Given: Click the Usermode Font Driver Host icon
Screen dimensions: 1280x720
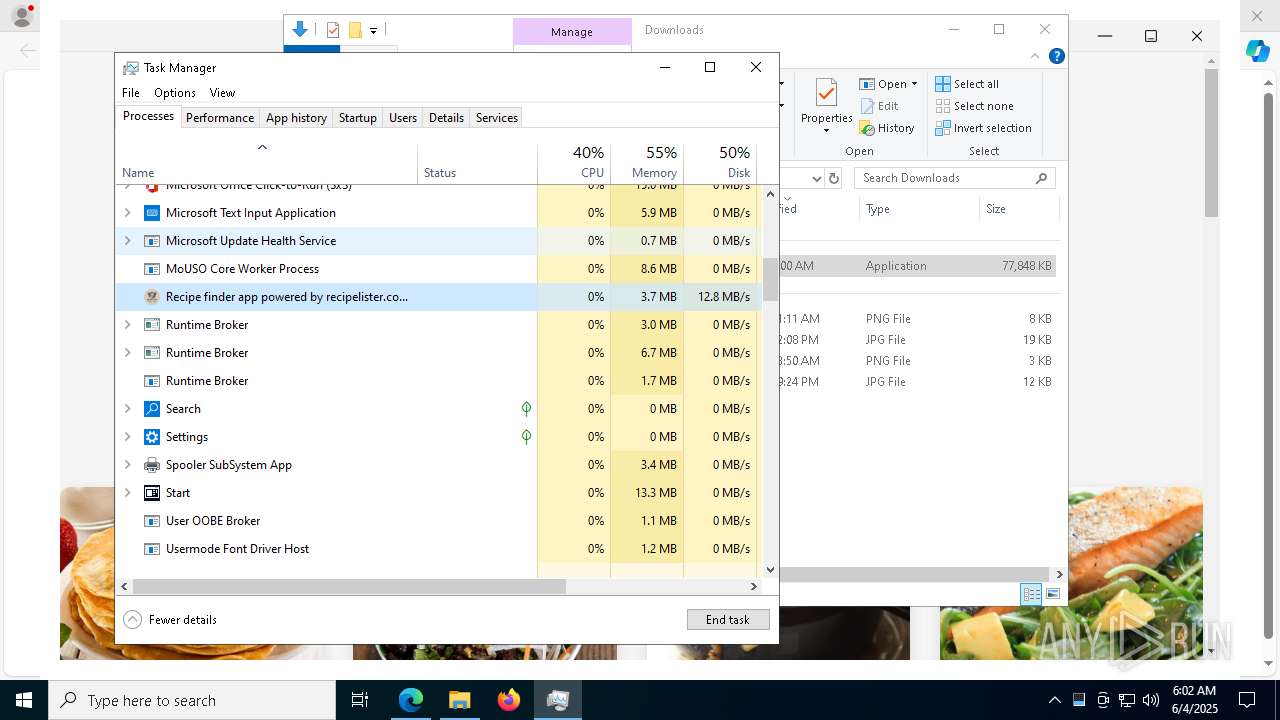Looking at the screenshot, I should [x=152, y=549].
